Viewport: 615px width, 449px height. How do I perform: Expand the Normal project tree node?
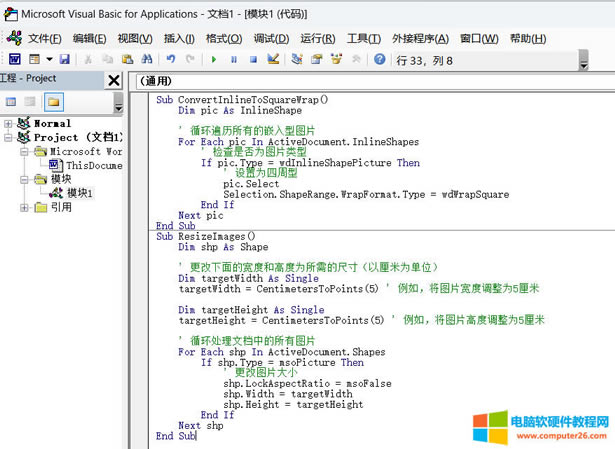[9, 124]
